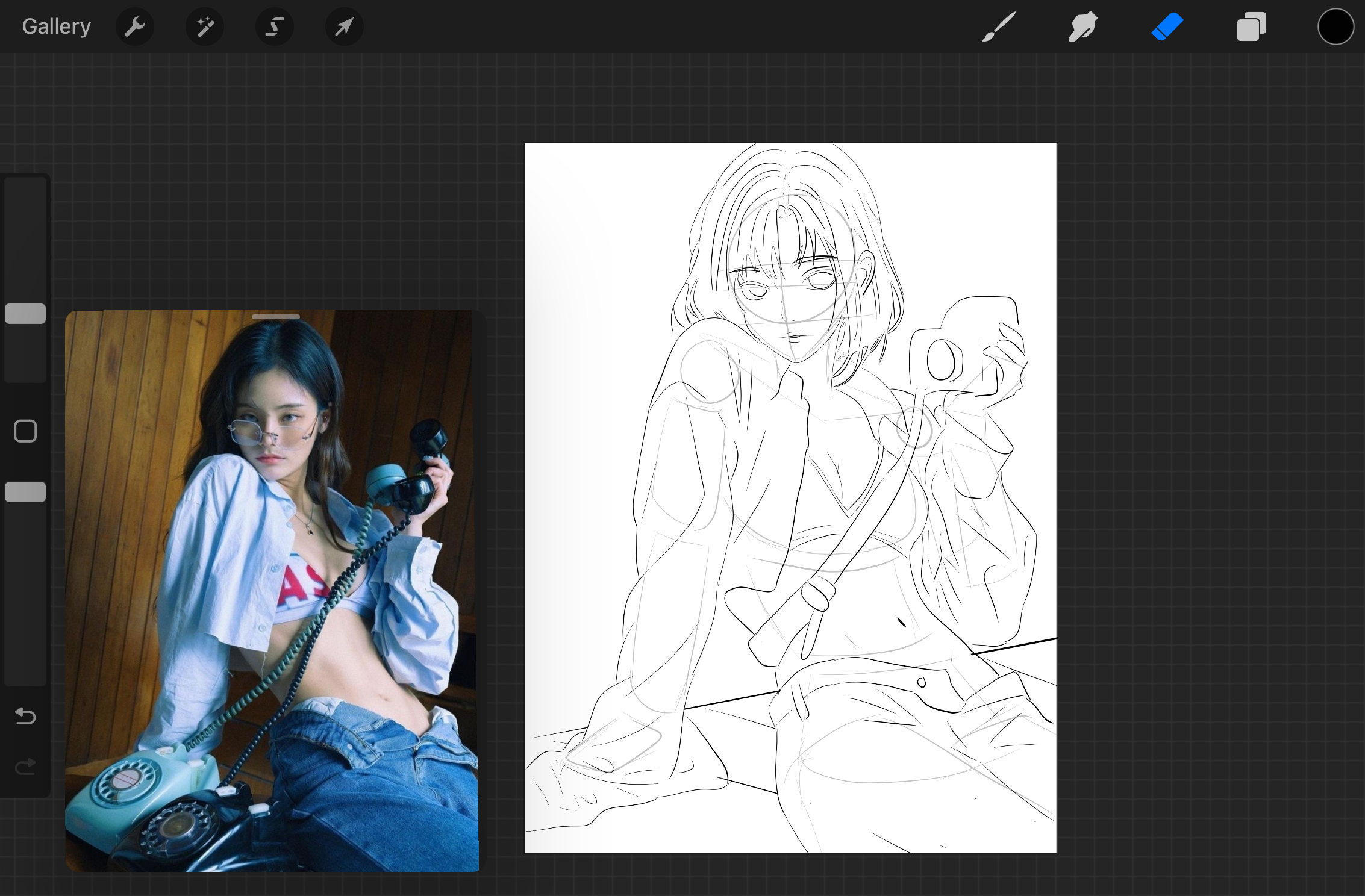This screenshot has height=896, width=1365.
Task: Tap the reference window drag handle
Action: click(x=275, y=317)
